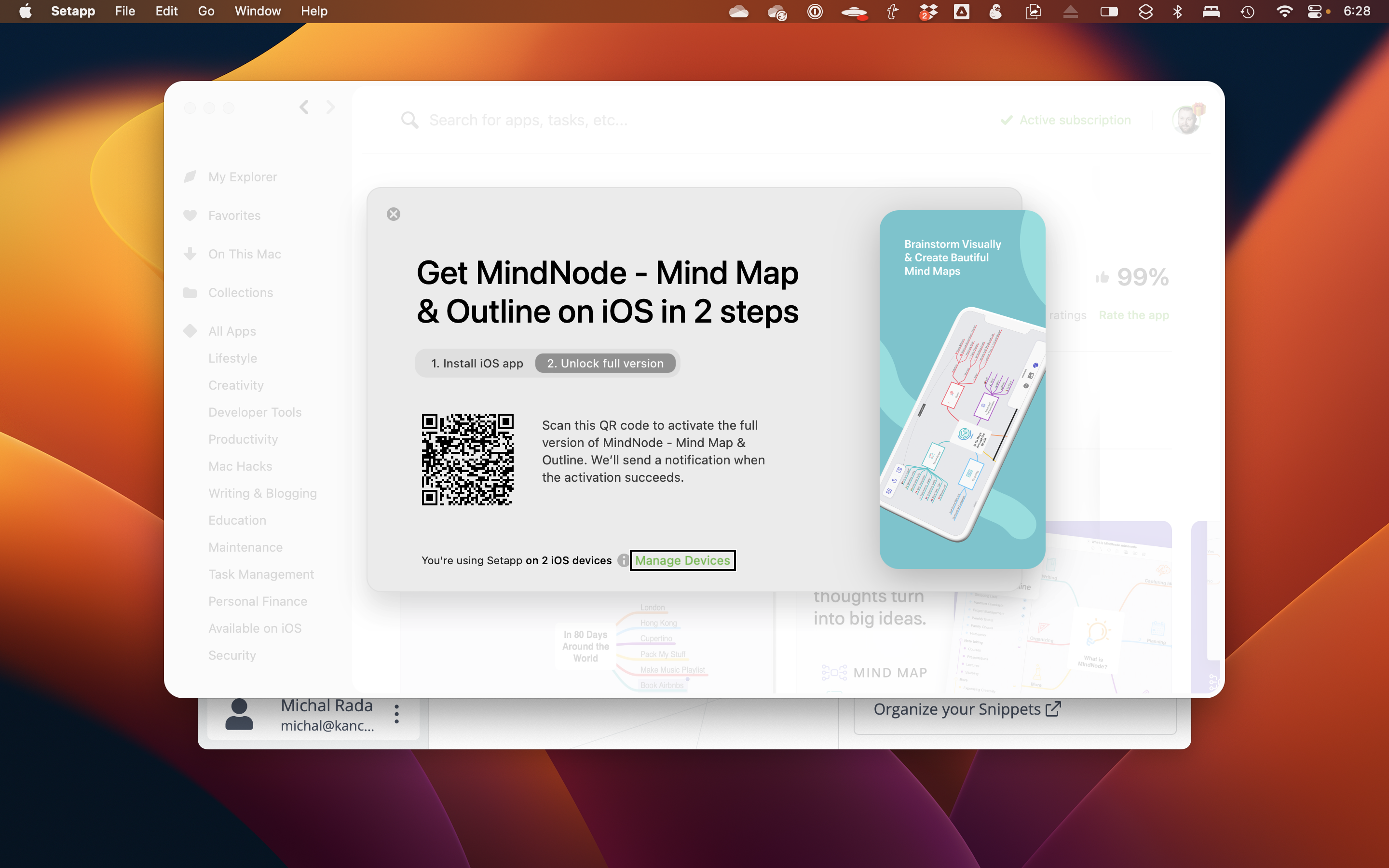Open Manage Devices link
This screenshot has height=868, width=1389.
pos(682,560)
